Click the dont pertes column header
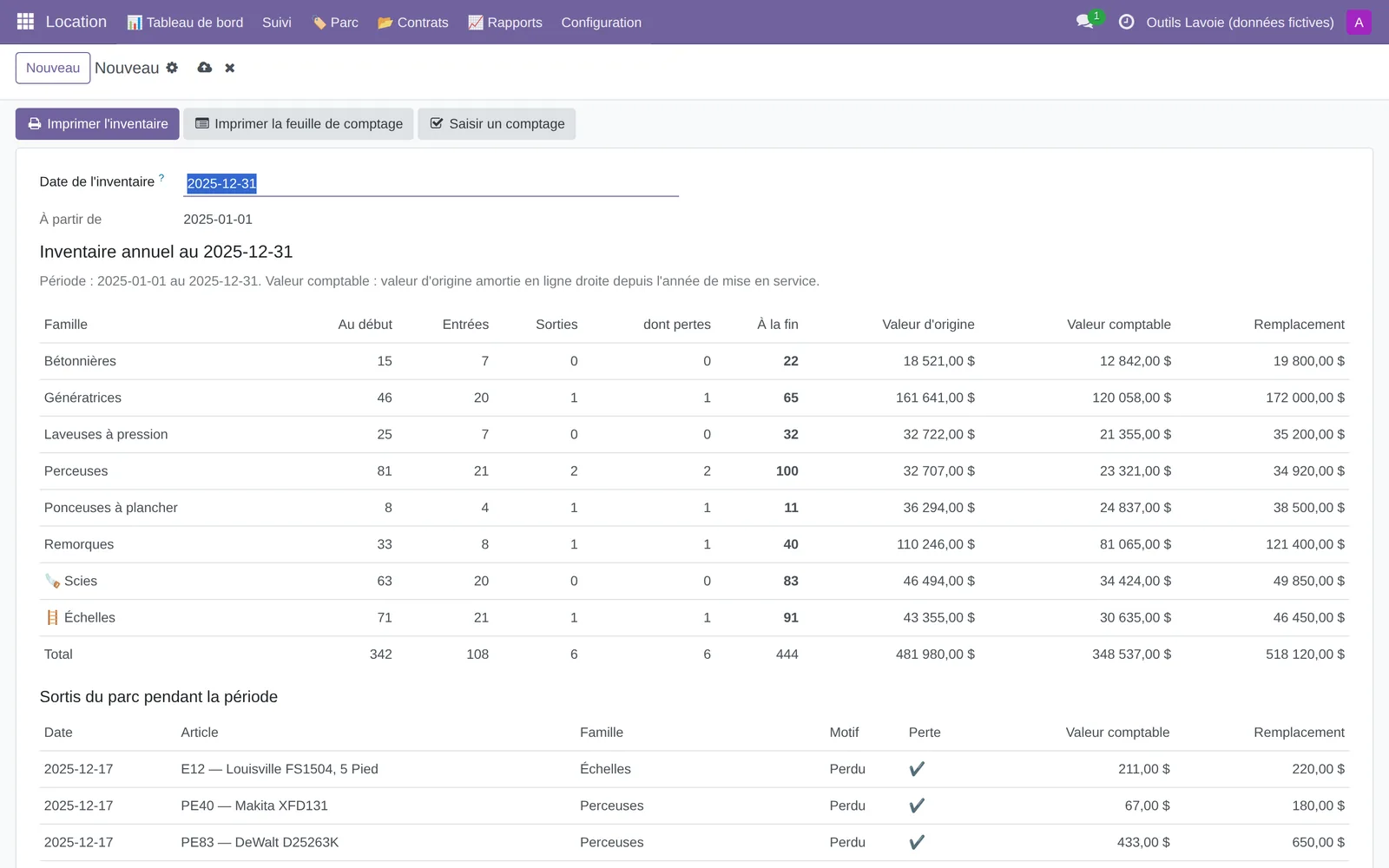This screenshot has width=1389, height=868. (x=677, y=325)
